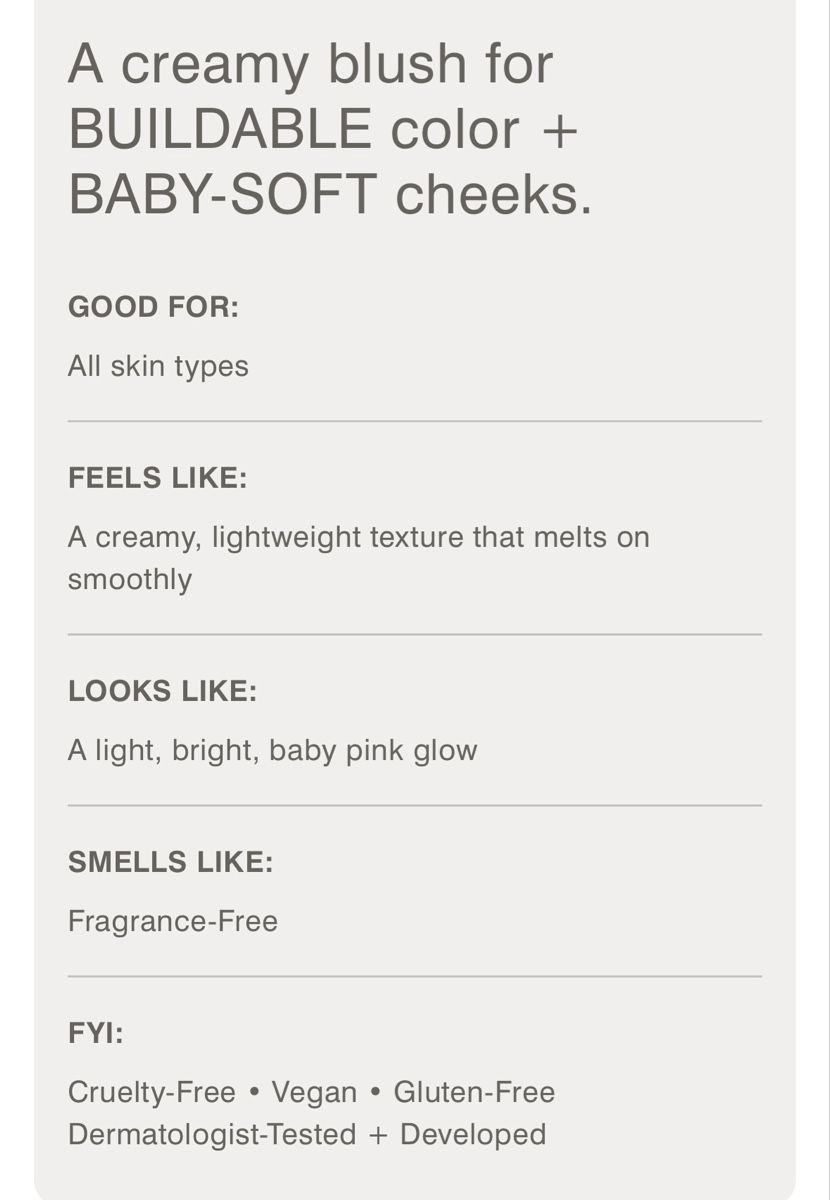Screen dimensions: 830x1200
Task: Click the creamy lightweight texture description
Action: (x=359, y=558)
